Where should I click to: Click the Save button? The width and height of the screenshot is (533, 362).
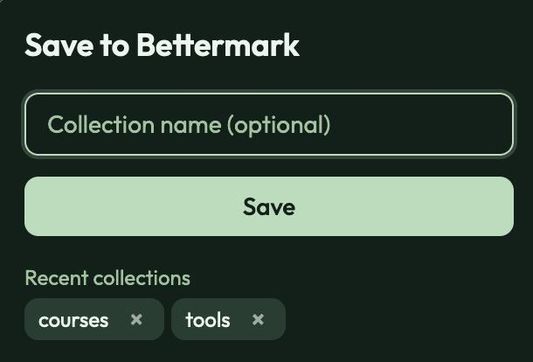(x=269, y=206)
